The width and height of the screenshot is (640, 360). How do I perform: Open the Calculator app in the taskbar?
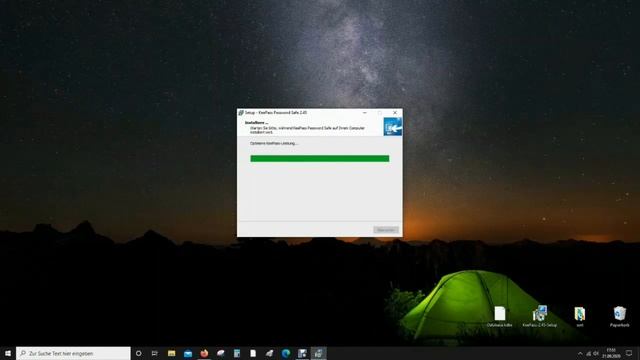237,353
